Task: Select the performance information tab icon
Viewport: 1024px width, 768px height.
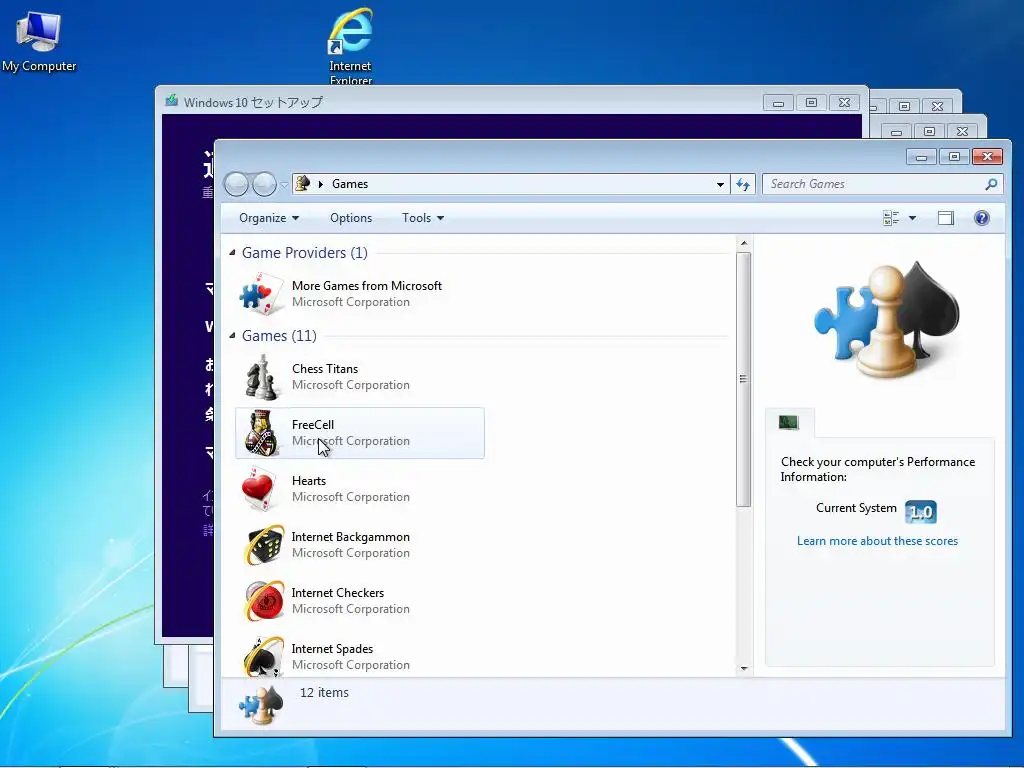Action: pyautogui.click(x=789, y=423)
